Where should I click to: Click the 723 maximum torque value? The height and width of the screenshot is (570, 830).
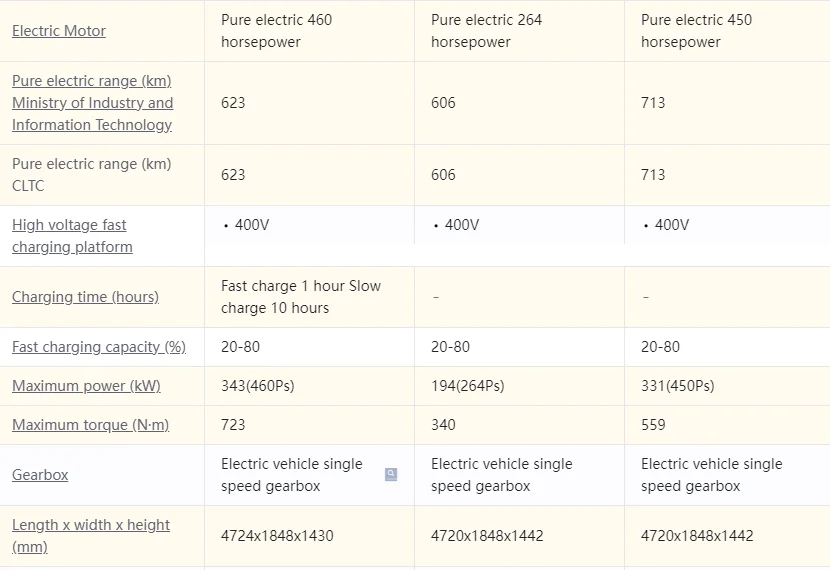[233, 425]
